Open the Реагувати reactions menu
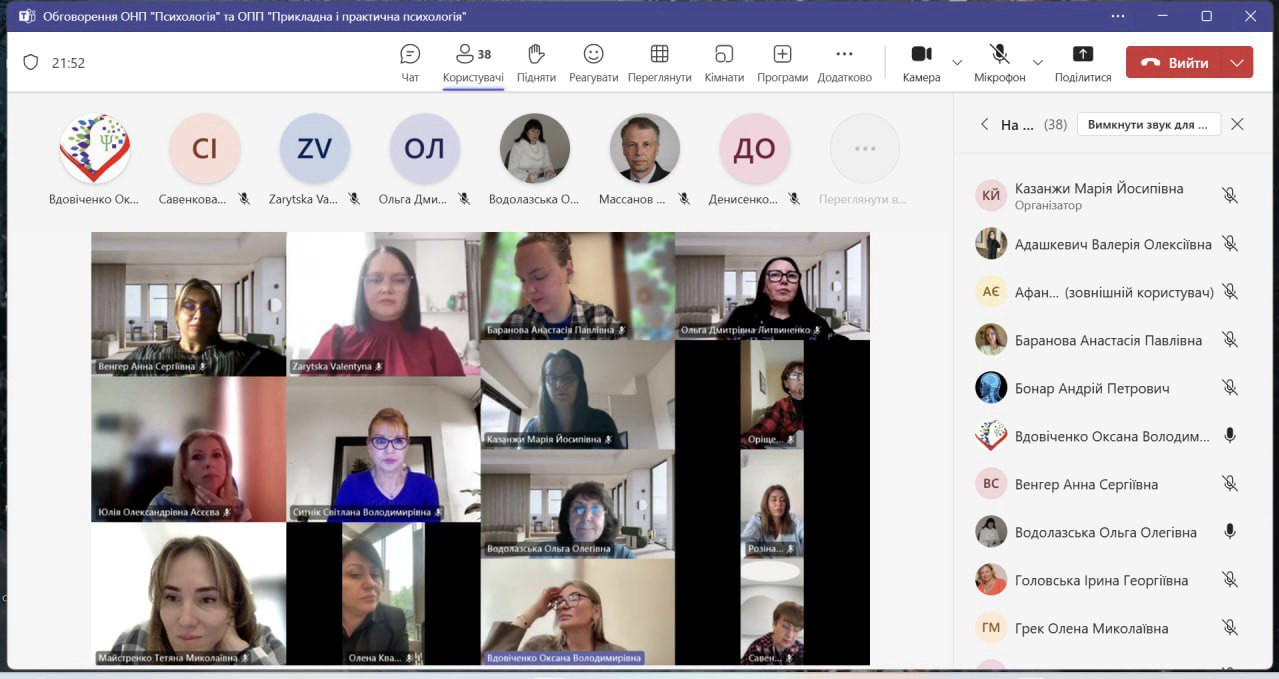Screen dimensions: 1279x679 594,63
